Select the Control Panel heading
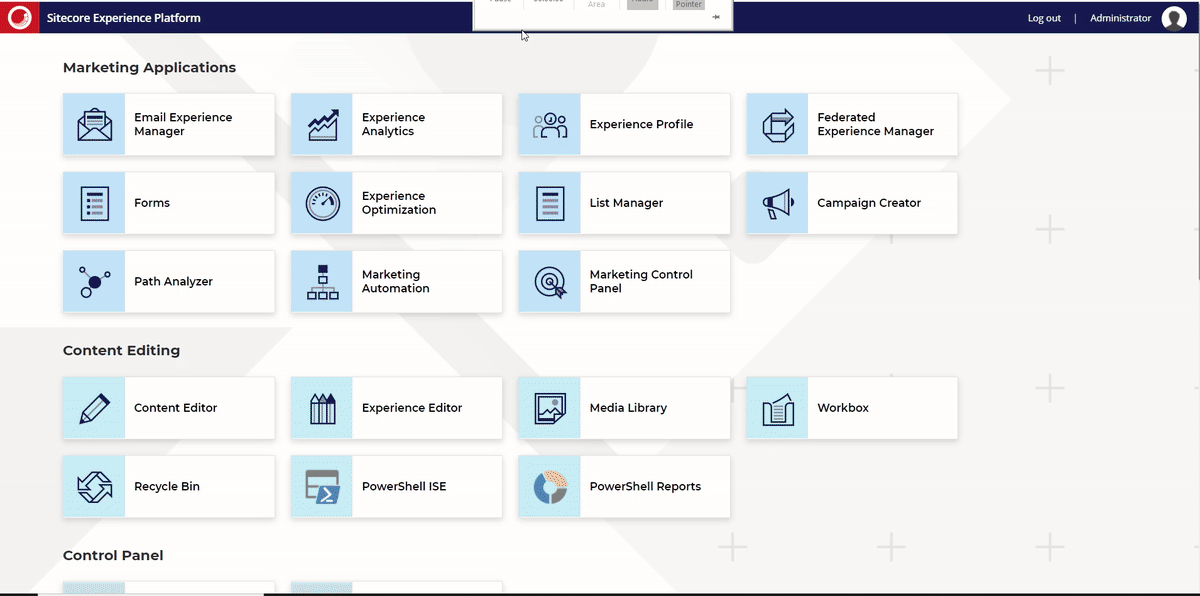Viewport: 1200px width, 596px height. click(113, 555)
